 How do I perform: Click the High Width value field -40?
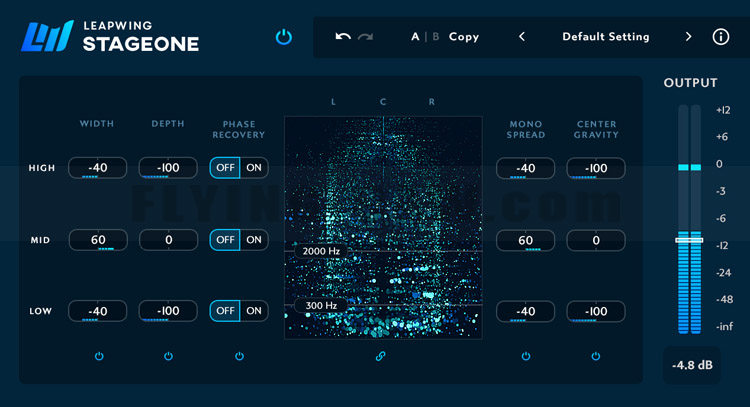point(98,168)
